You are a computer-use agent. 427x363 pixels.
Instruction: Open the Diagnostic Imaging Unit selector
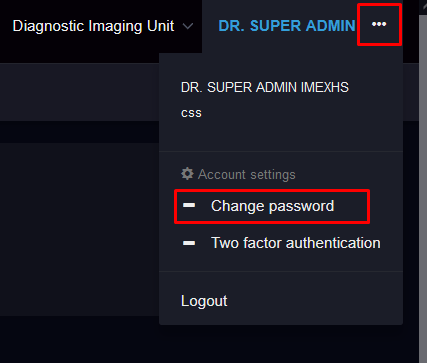pyautogui.click(x=103, y=26)
